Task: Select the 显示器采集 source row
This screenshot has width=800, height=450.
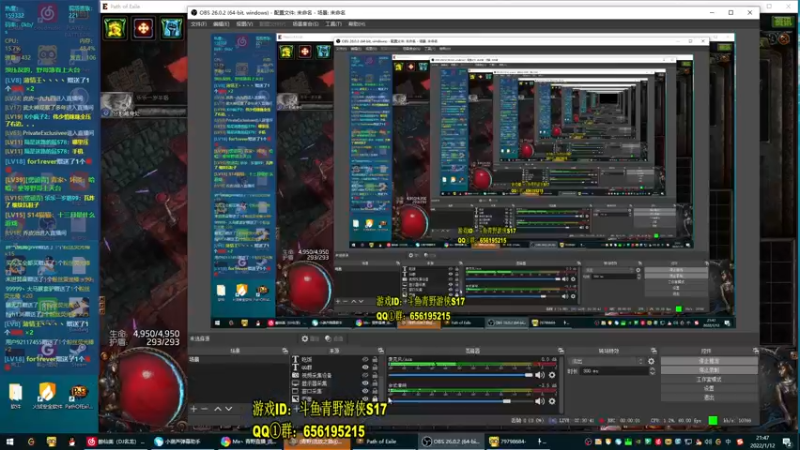Action: (x=336, y=383)
